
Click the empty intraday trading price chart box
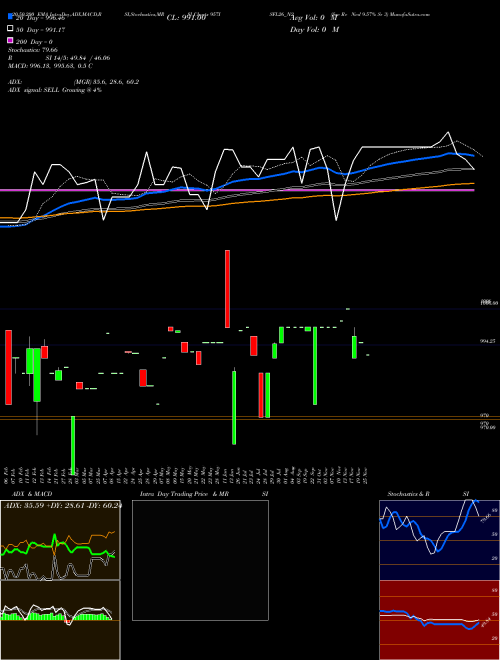(200, 560)
